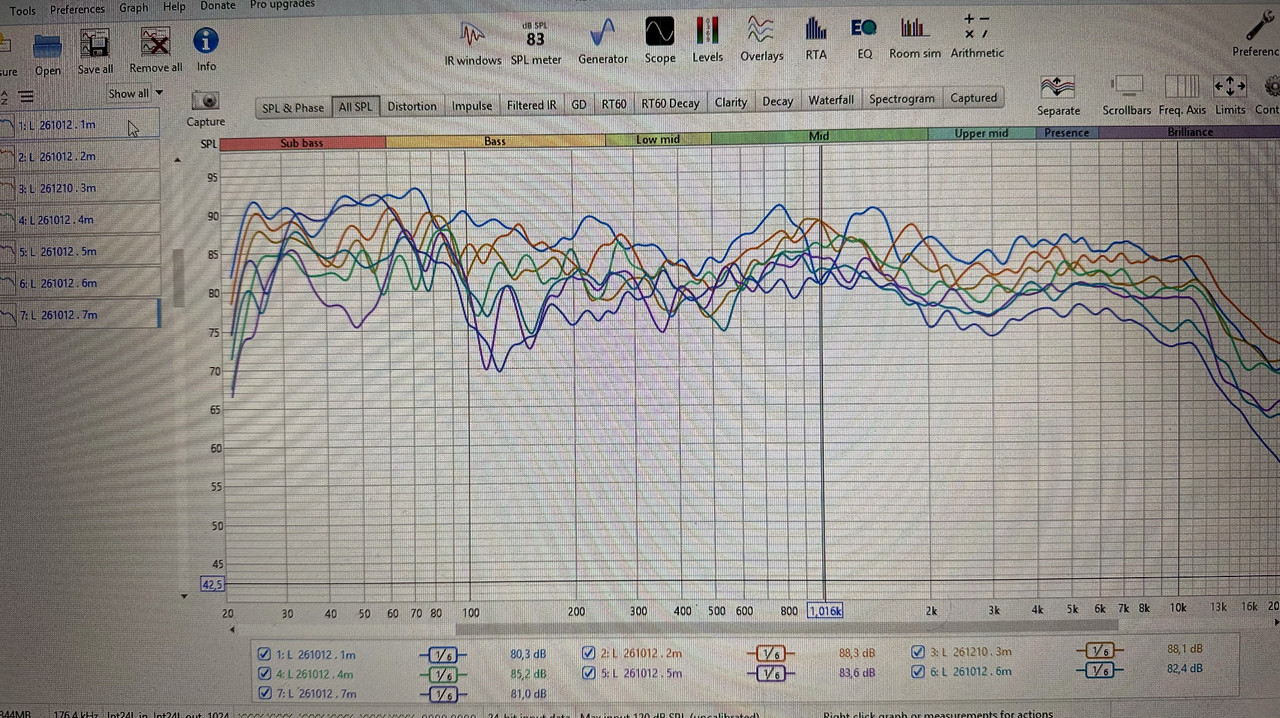Uncheck the 5: L 261012 . 5m trace
Image resolution: width=1280 pixels, height=718 pixels.
589,673
